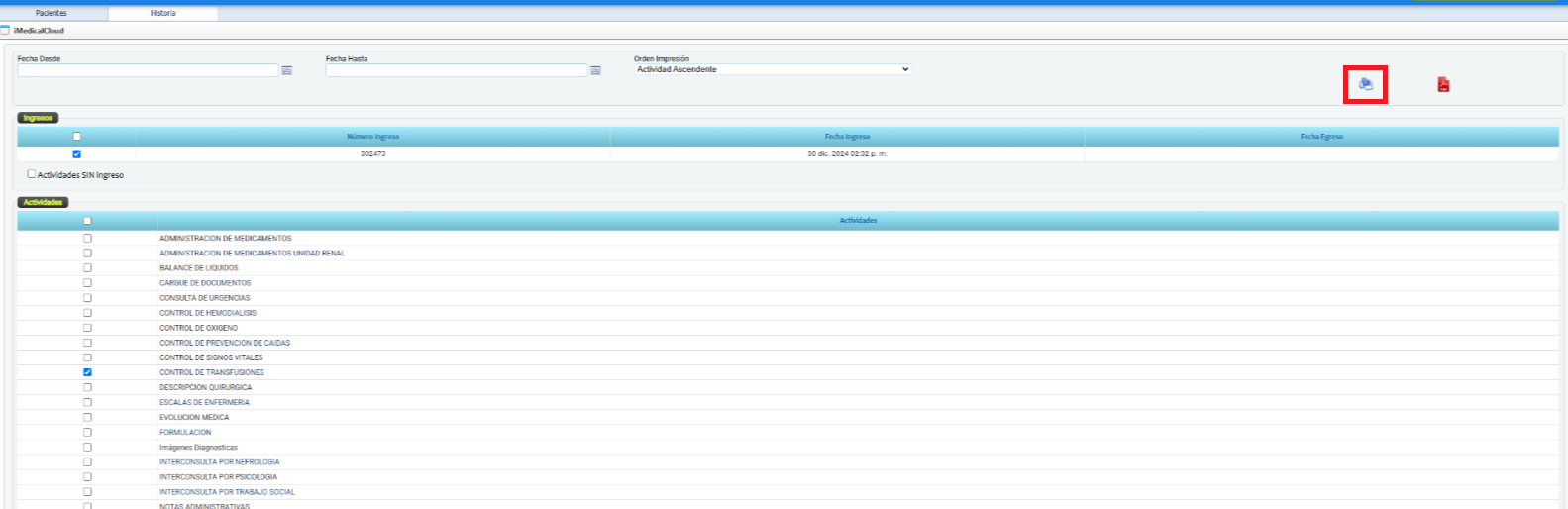This screenshot has height=509, width=1568.
Task: Select all activities via Actividades header checkbox
Action: 87,221
